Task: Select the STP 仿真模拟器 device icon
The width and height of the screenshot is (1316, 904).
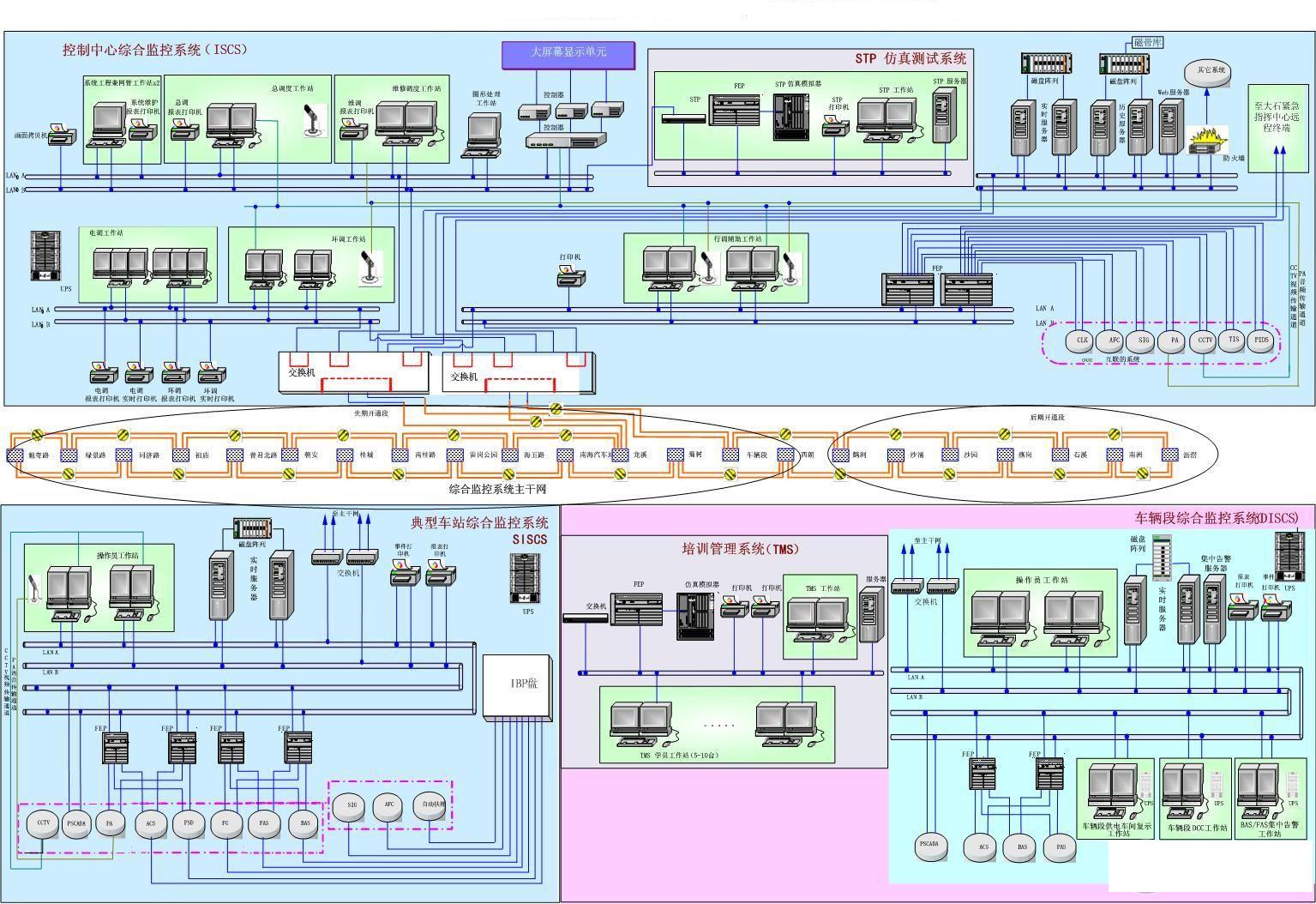Action: [x=790, y=117]
